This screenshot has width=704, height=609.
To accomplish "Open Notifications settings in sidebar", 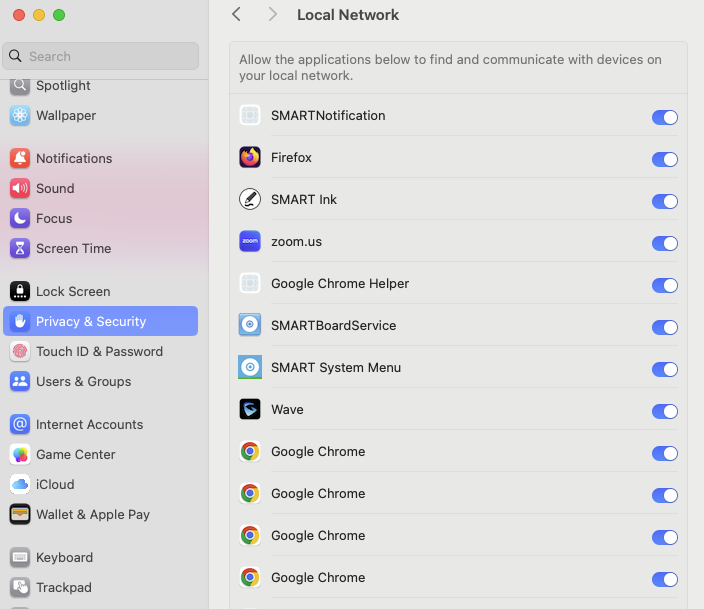I will 74,159.
